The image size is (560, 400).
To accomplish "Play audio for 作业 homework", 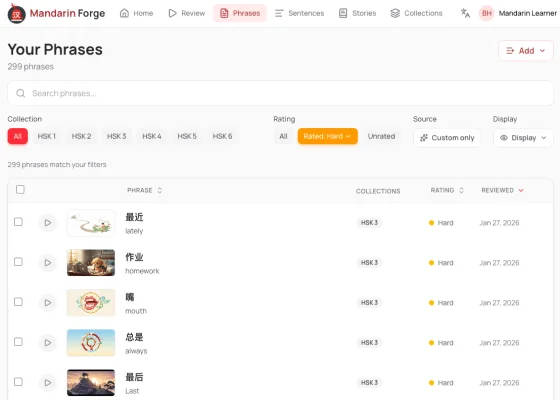I will tap(48, 263).
